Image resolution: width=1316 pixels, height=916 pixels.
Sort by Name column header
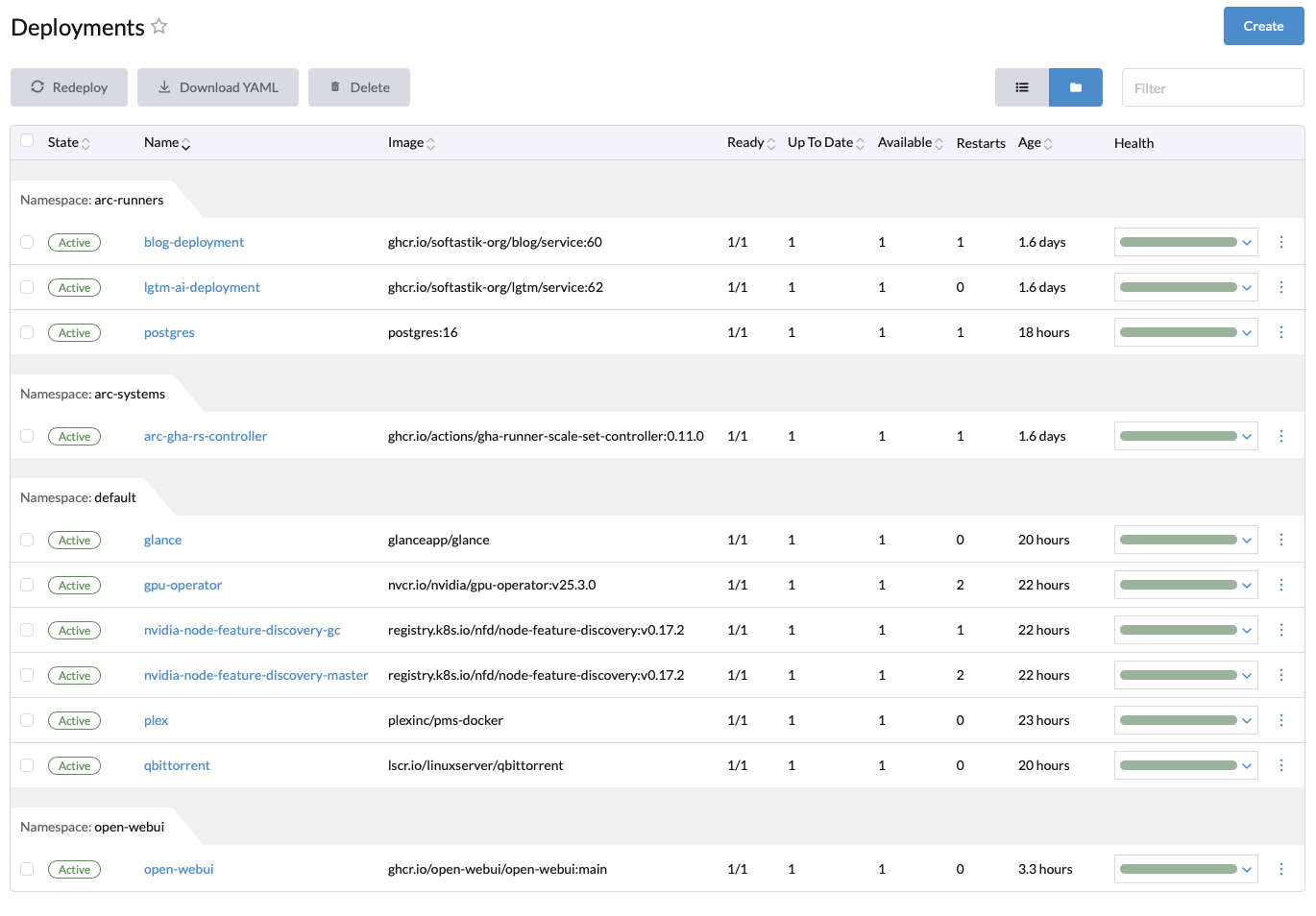pyautogui.click(x=167, y=142)
